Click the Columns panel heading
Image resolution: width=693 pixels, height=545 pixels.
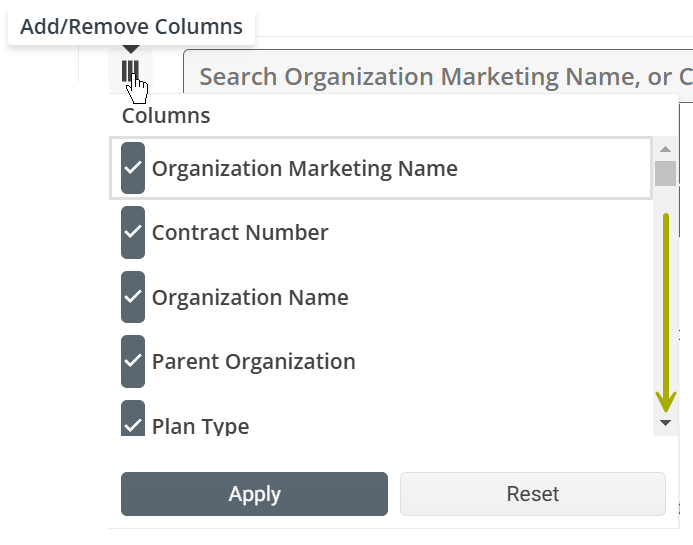point(166,116)
